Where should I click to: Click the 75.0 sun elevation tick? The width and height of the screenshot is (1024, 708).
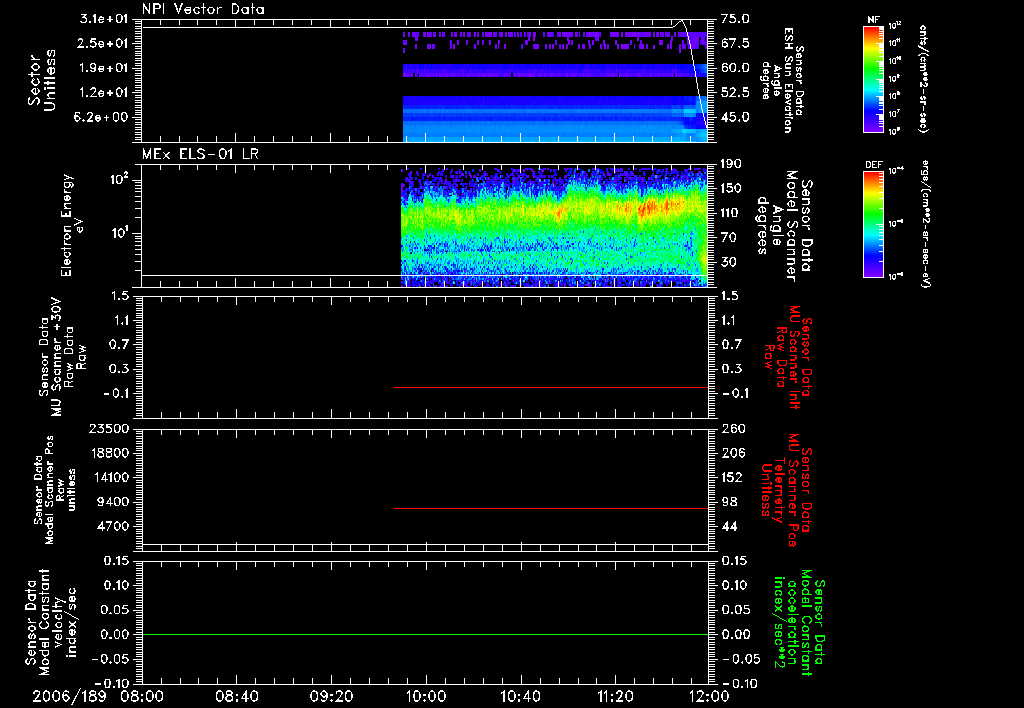735,19
